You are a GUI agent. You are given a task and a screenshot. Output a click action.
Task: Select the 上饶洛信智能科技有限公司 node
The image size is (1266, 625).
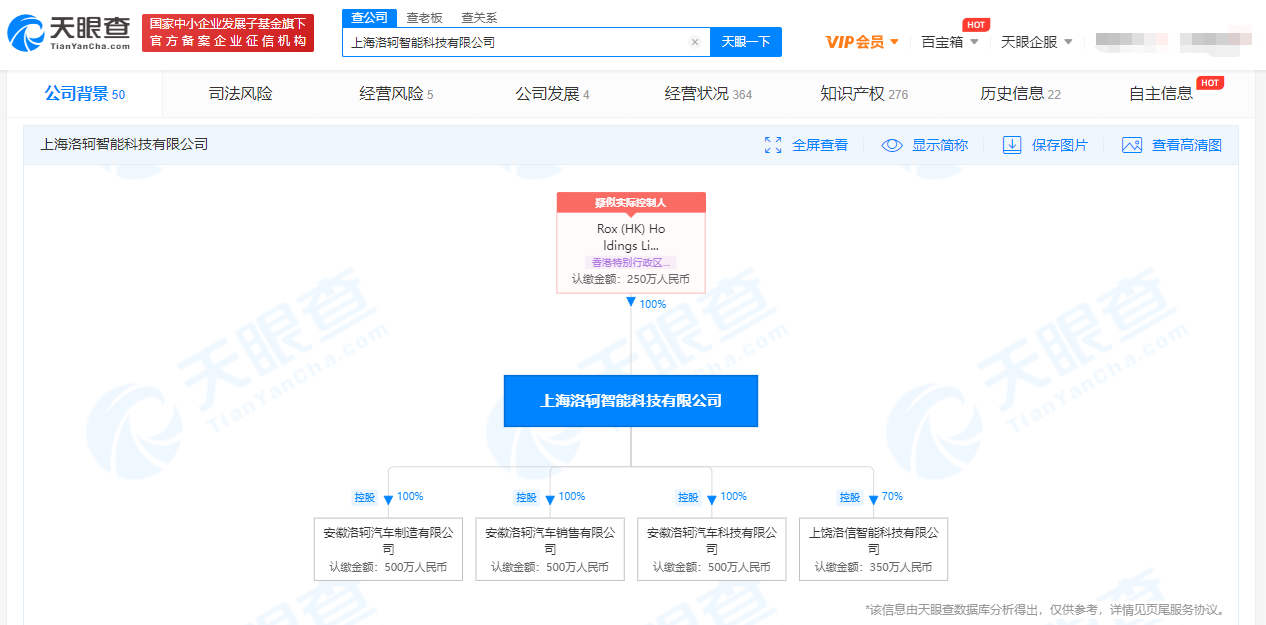tap(874, 549)
